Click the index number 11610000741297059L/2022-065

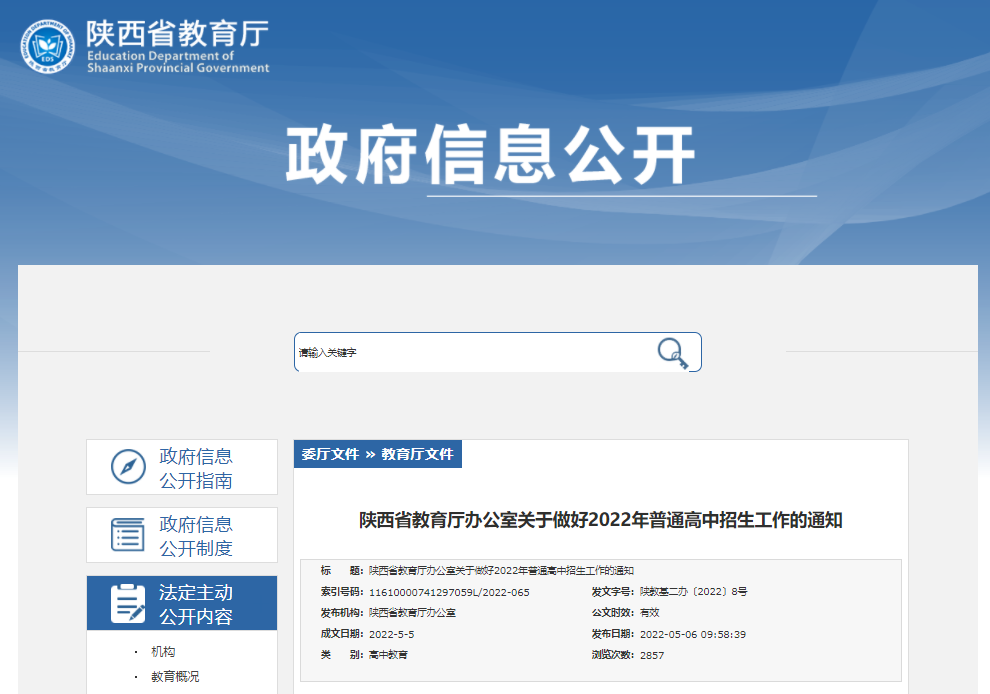click(x=449, y=592)
